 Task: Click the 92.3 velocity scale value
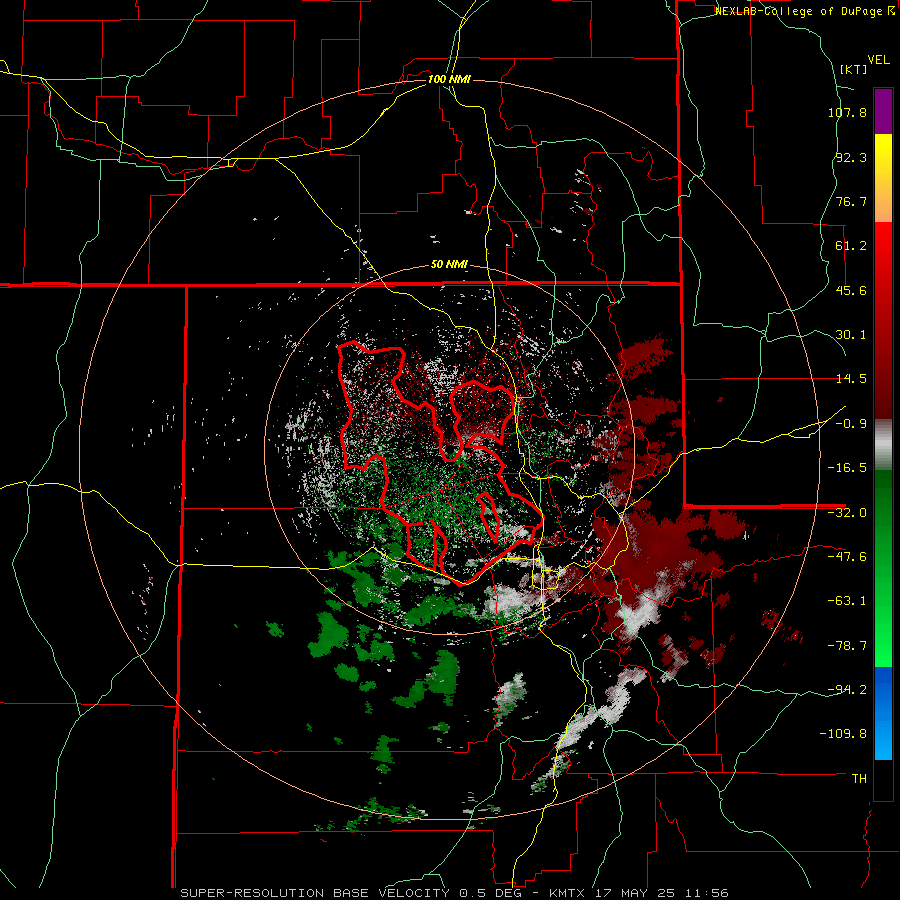[851, 157]
